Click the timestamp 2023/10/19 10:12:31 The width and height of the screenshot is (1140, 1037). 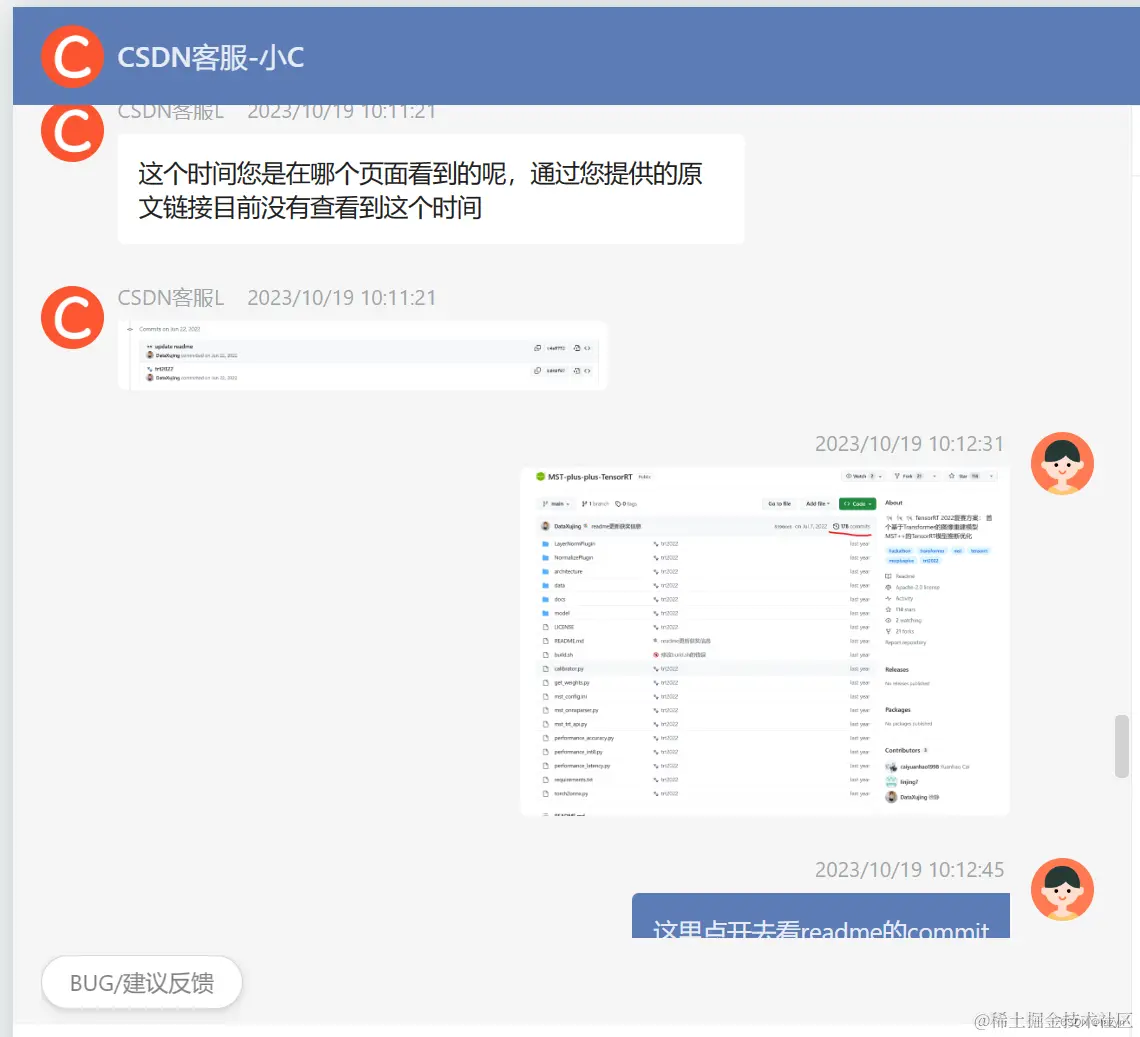pyautogui.click(x=910, y=444)
